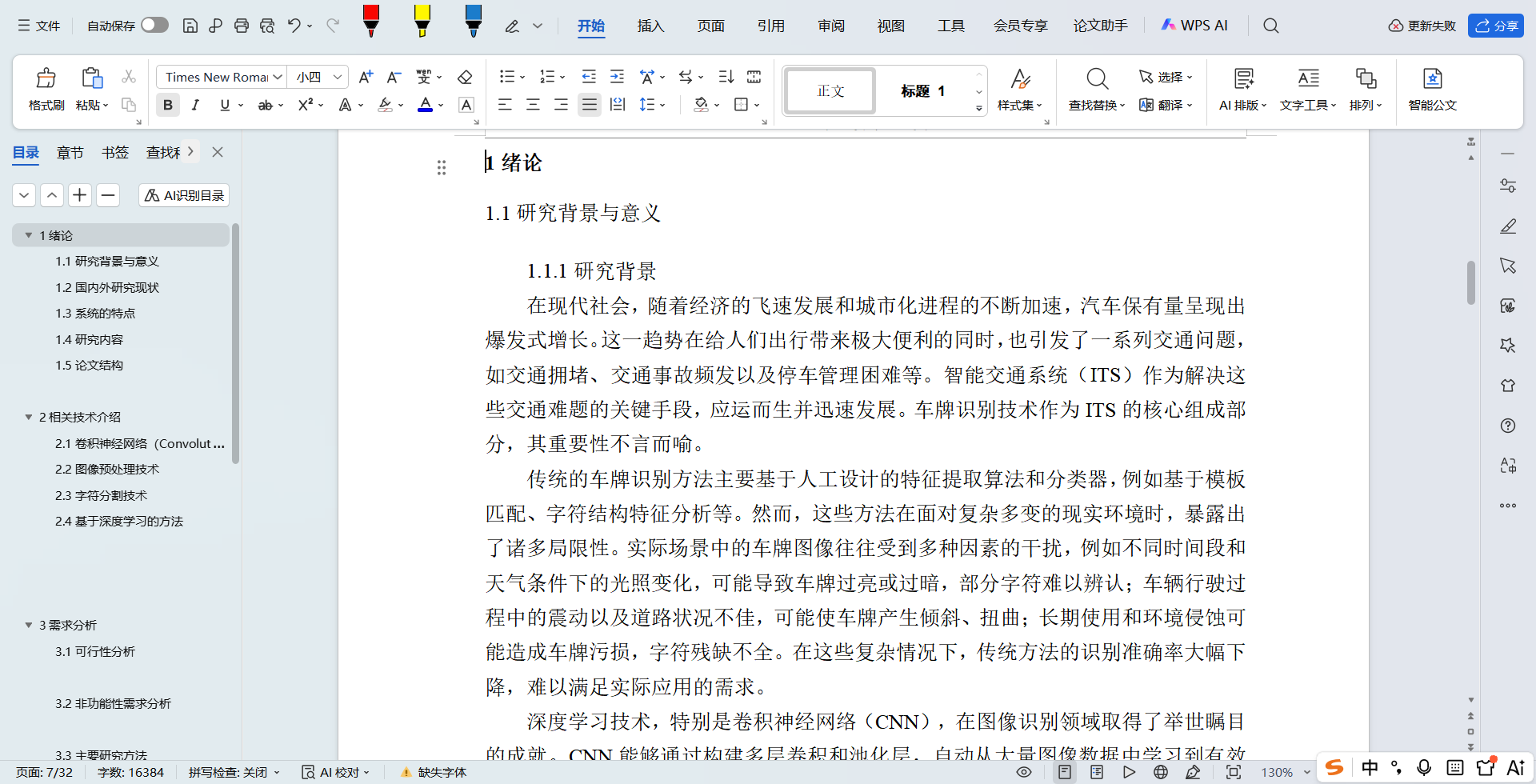Screen dimensions: 1536x784
Task: Collapse the 1 绪论 outline section
Action: (x=29, y=235)
